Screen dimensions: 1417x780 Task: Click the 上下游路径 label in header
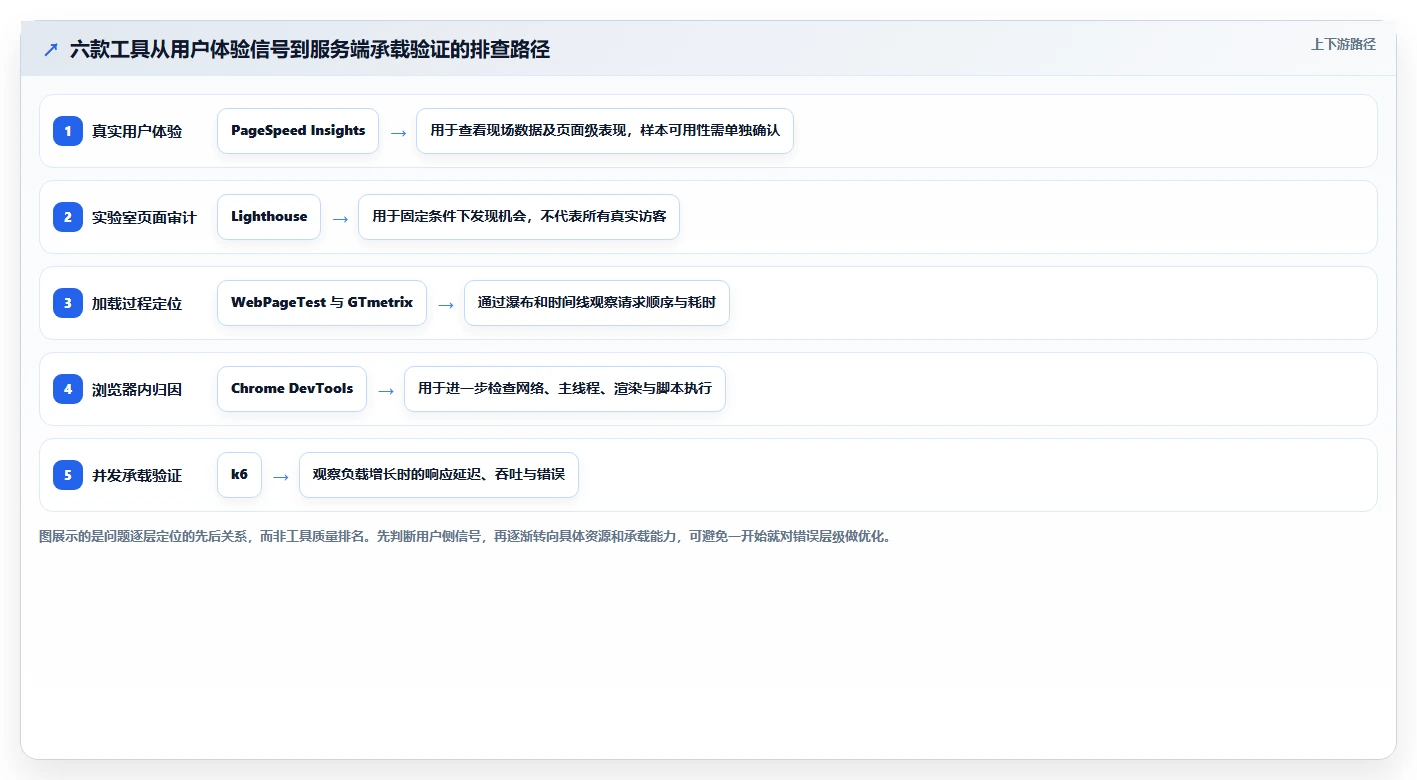pyautogui.click(x=1343, y=44)
